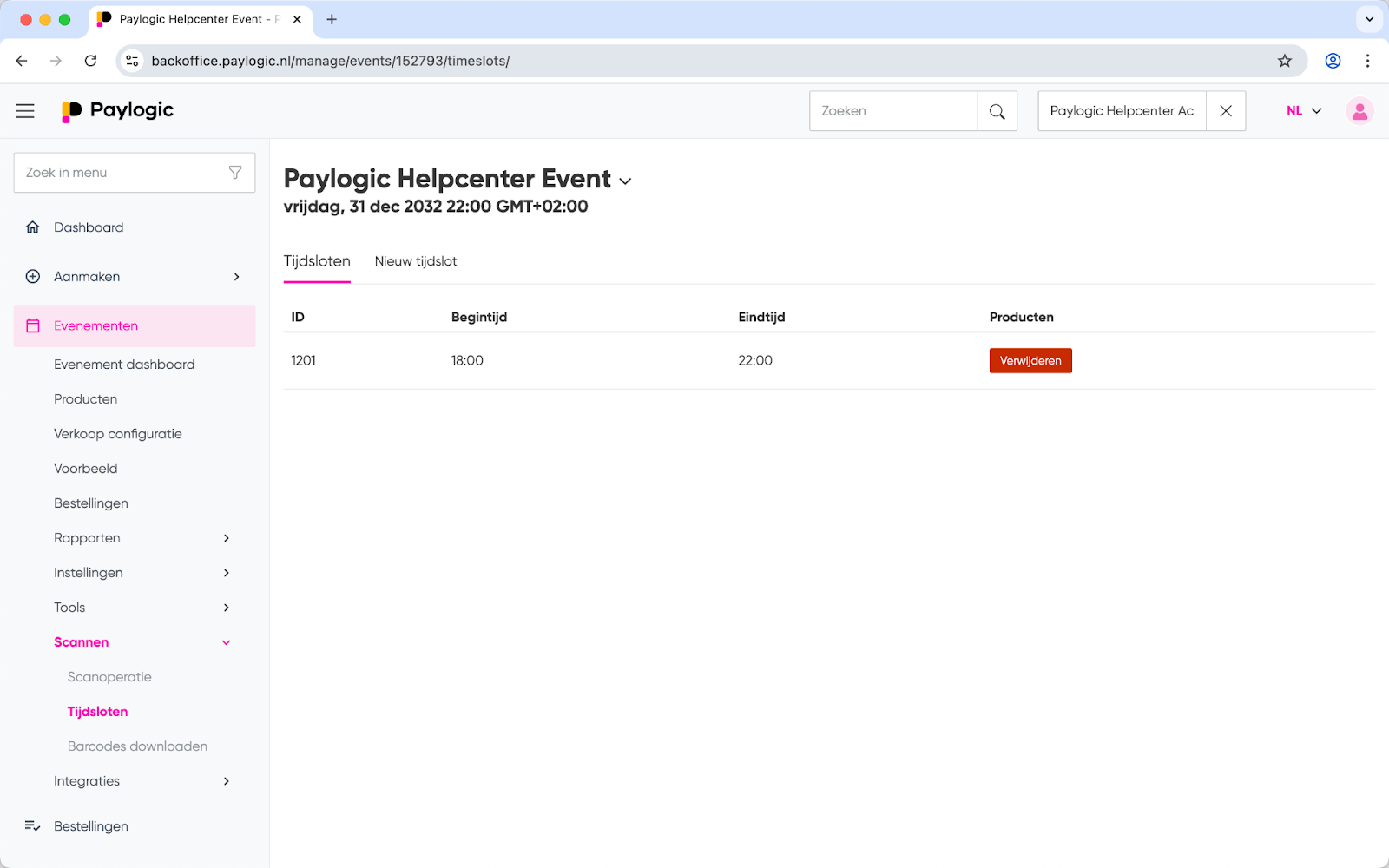Open the user profile avatar
The image size is (1389, 868).
(x=1359, y=111)
